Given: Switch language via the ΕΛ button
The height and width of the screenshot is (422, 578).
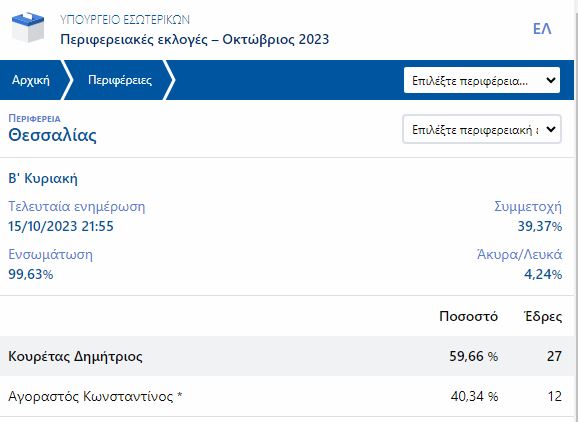Looking at the screenshot, I should click(542, 29).
